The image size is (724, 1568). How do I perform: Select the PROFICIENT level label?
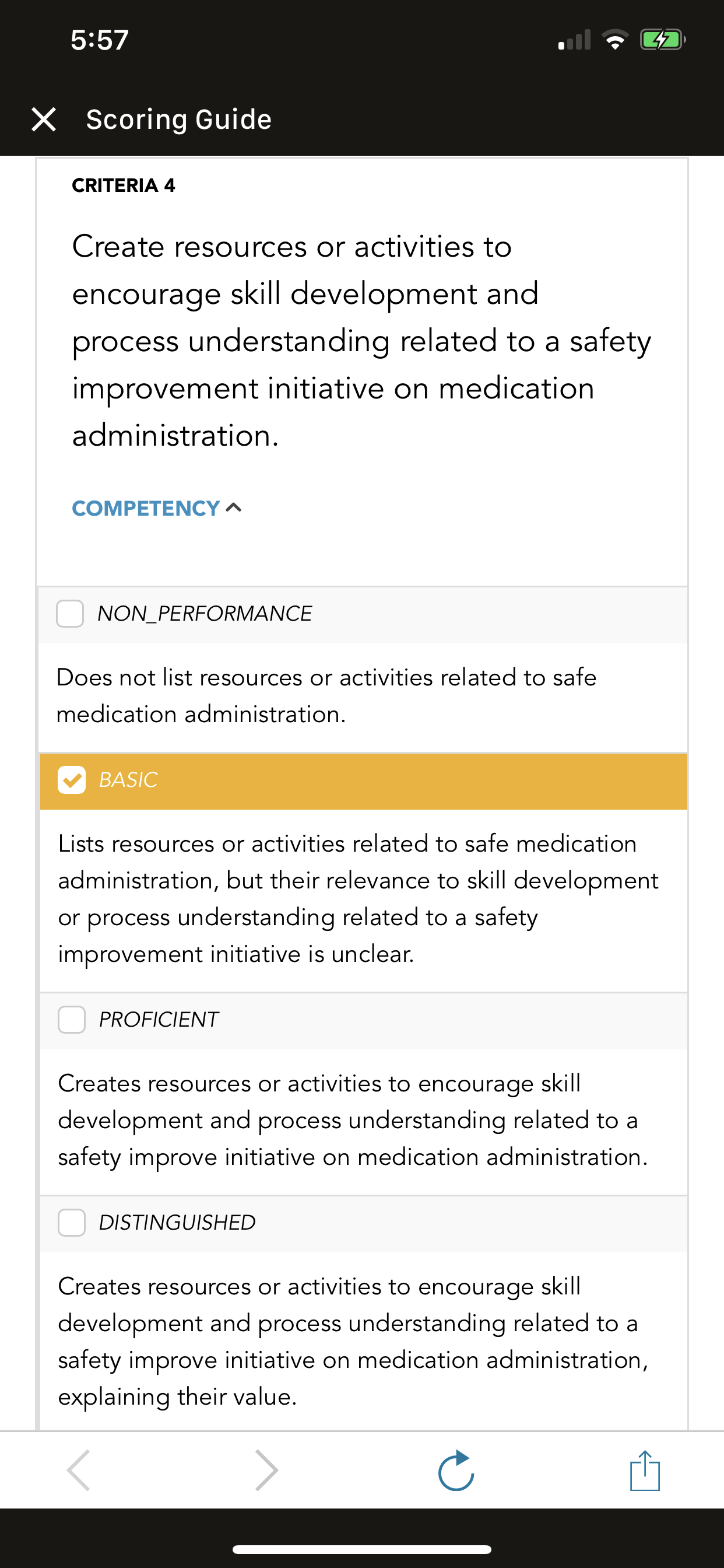point(159,1020)
